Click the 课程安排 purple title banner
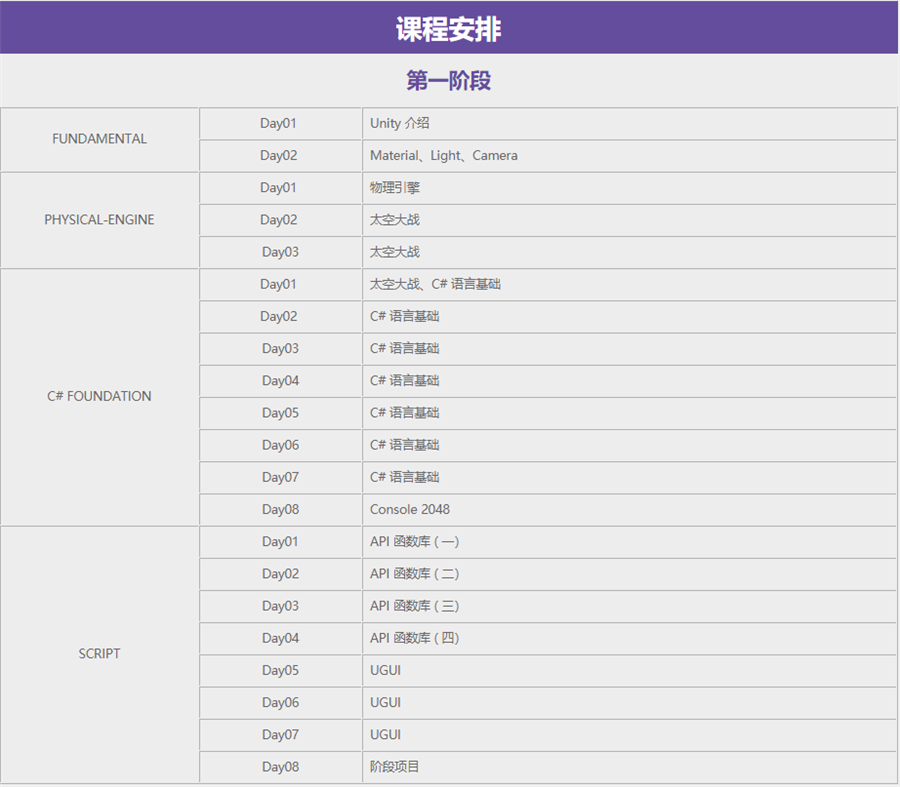This screenshot has width=900, height=787. 449,29
